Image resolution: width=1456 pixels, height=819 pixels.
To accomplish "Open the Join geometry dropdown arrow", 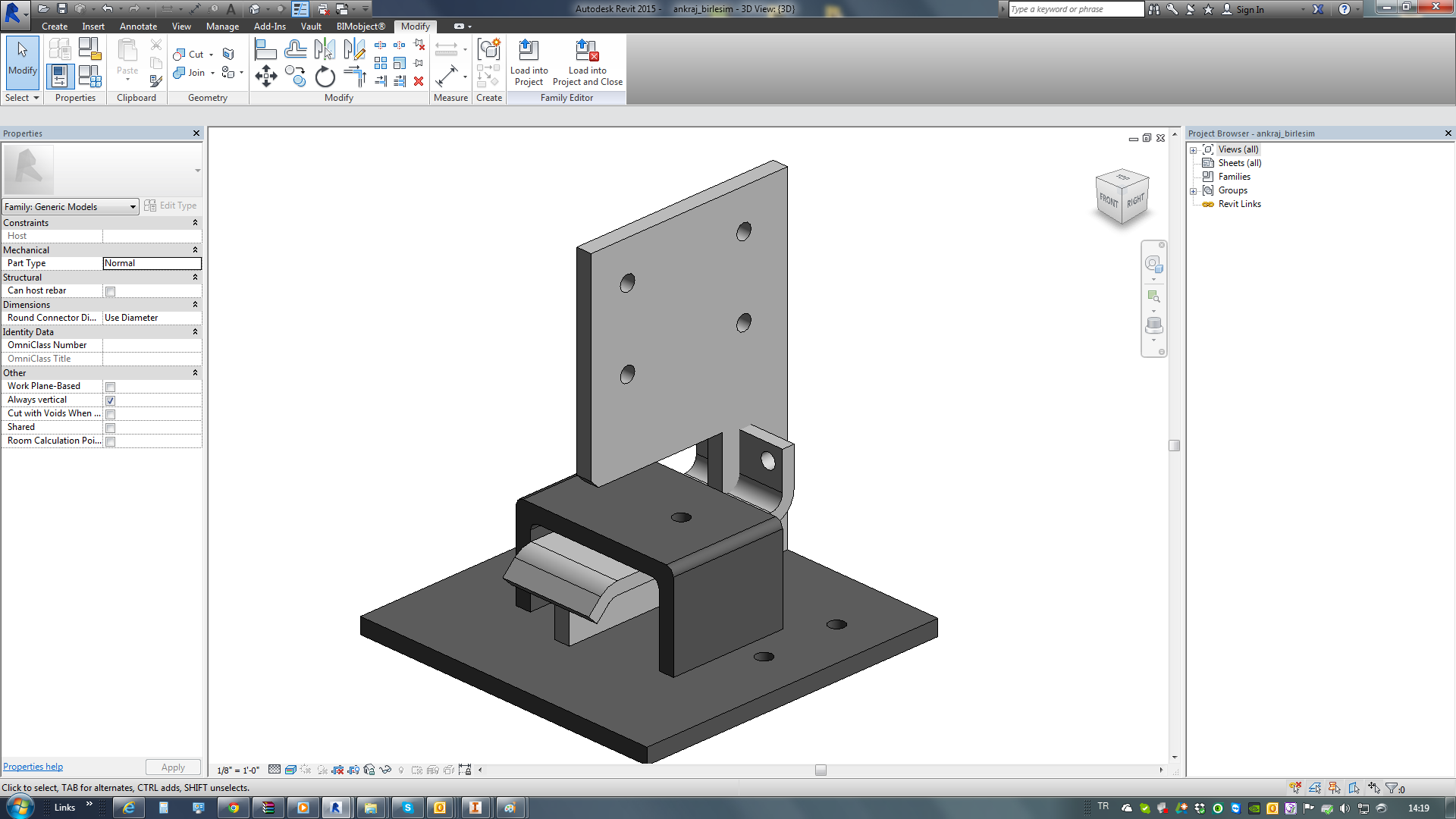I will pyautogui.click(x=212, y=73).
